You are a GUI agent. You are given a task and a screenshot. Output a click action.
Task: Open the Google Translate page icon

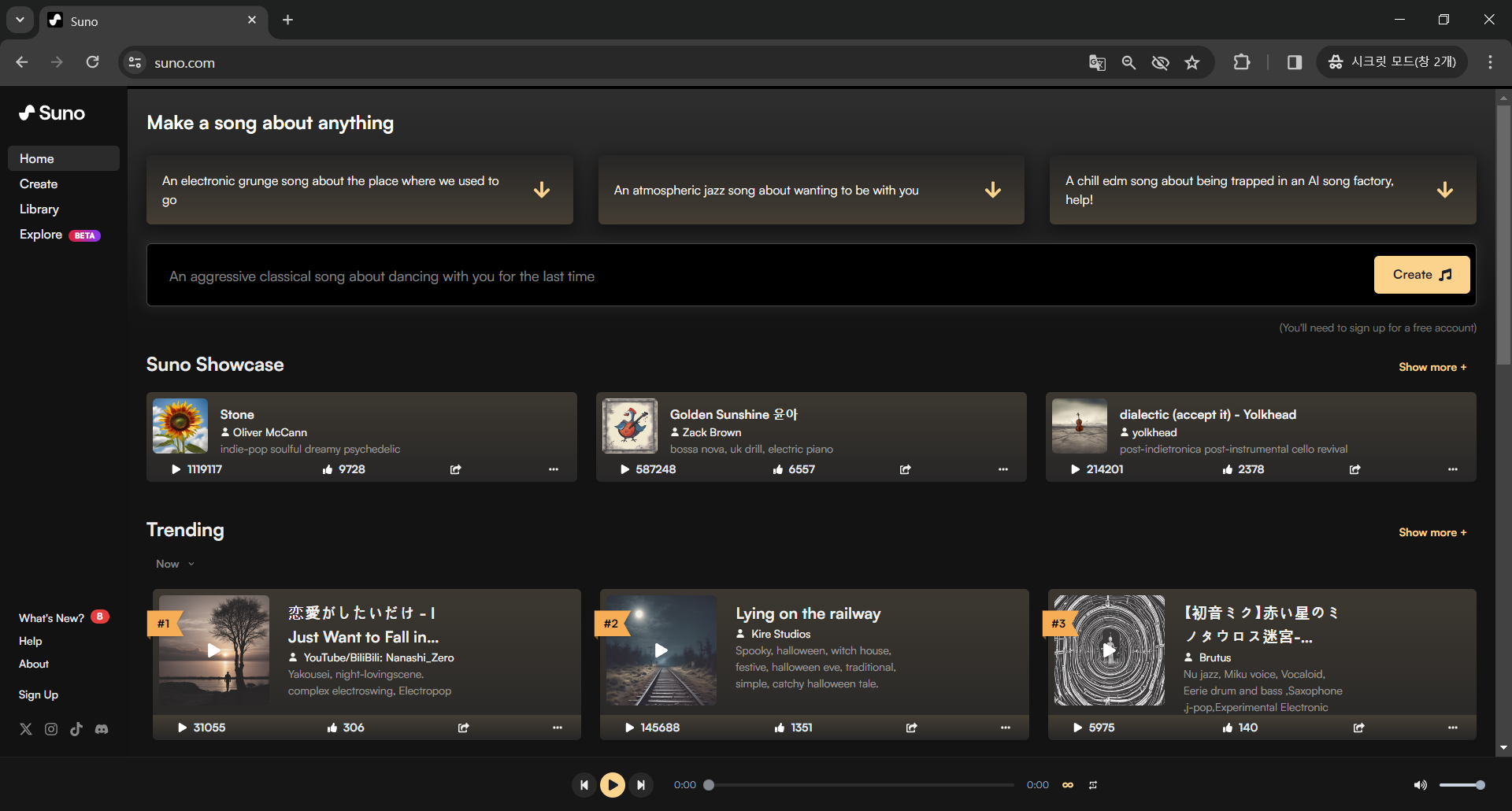(1097, 63)
